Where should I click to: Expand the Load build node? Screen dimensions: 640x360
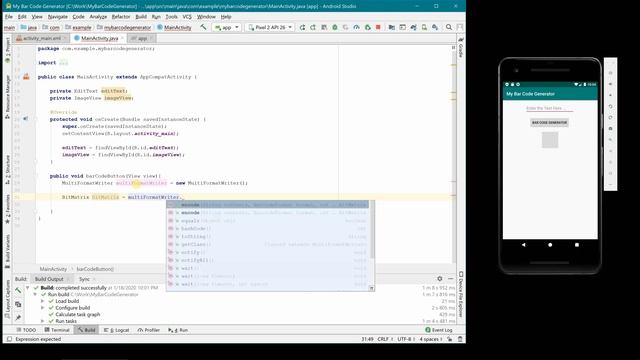(x=42, y=301)
